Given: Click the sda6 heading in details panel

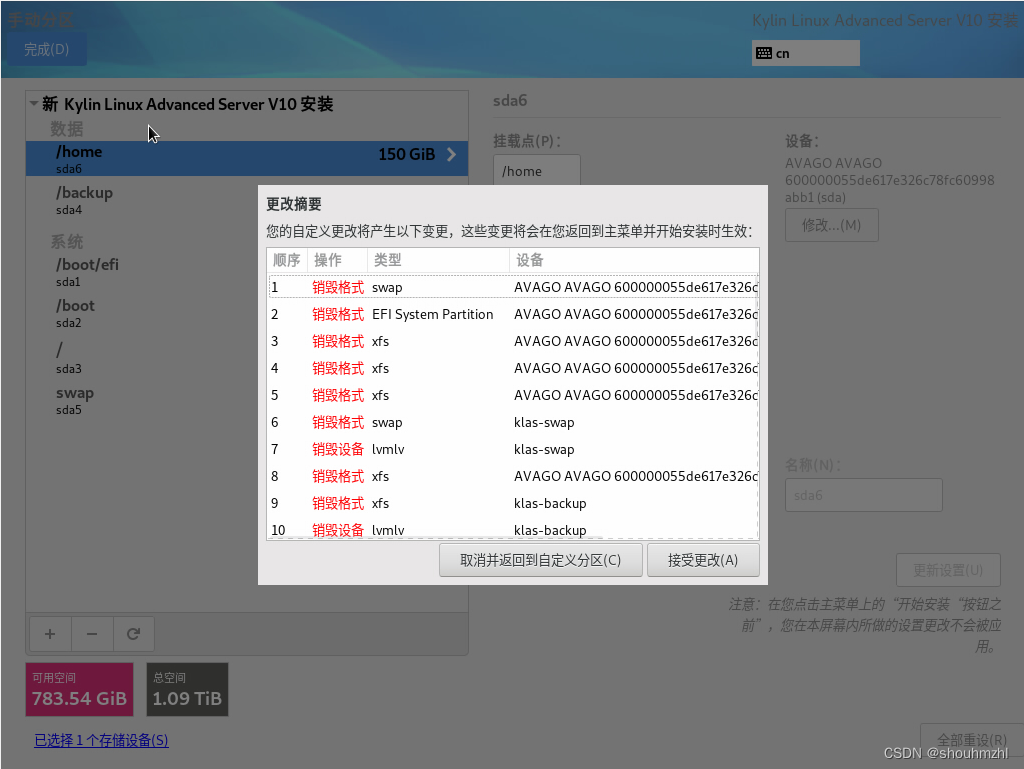Looking at the screenshot, I should (510, 101).
